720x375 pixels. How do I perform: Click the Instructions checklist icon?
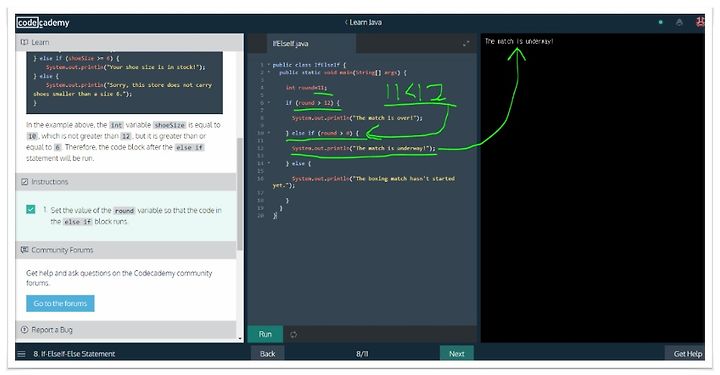click(x=24, y=182)
